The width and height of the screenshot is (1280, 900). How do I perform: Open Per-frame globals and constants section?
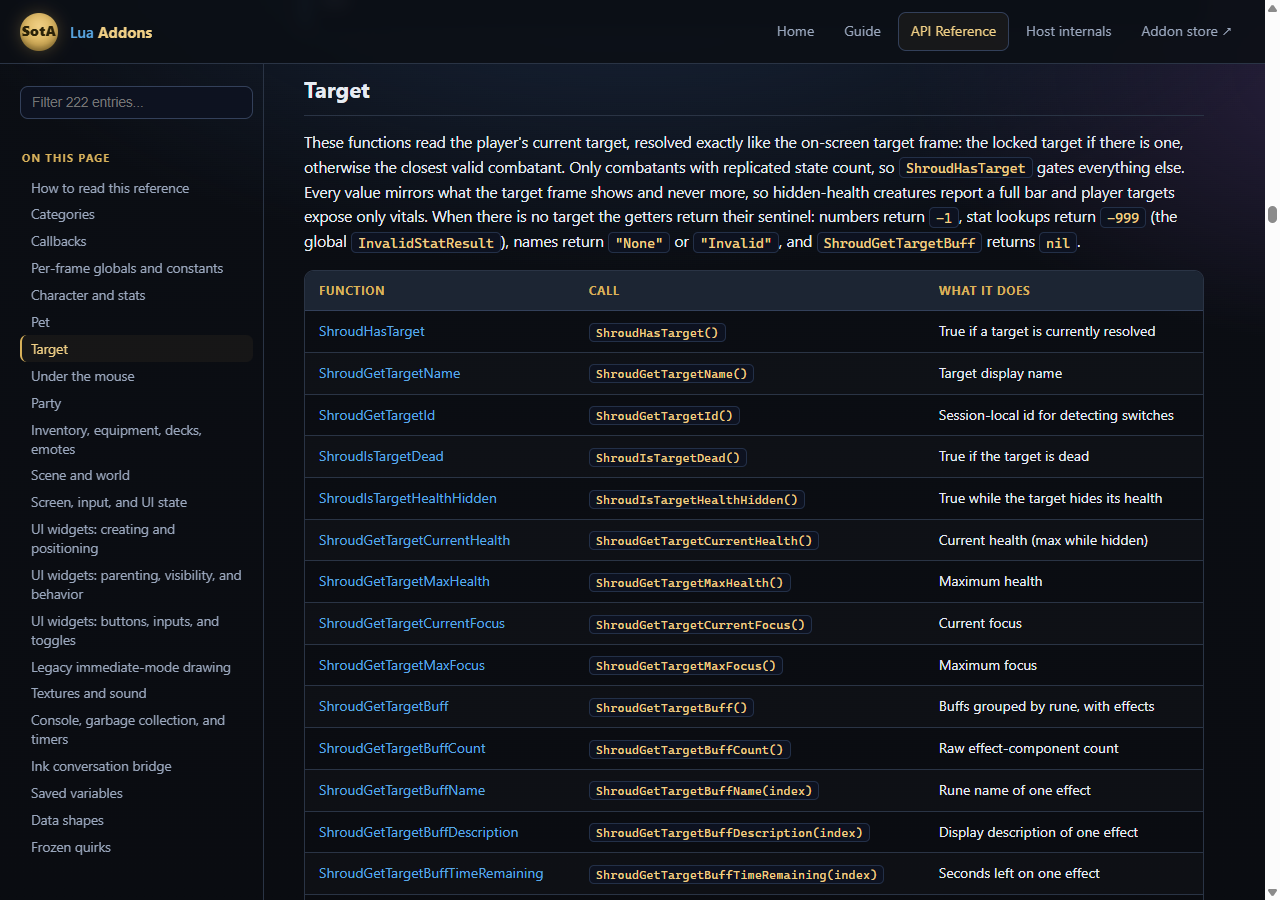[127, 268]
